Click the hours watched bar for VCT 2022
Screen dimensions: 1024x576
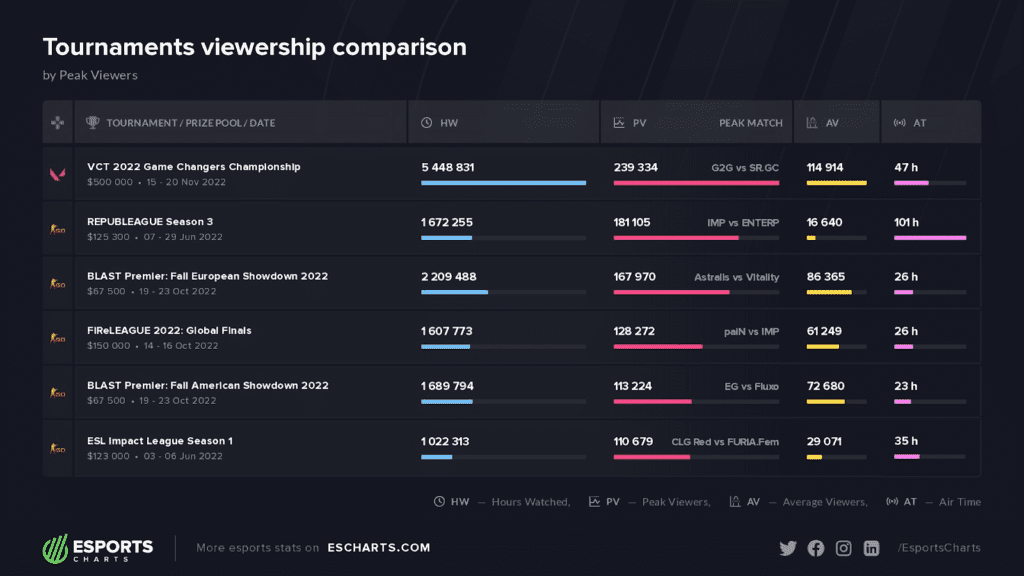(x=504, y=183)
